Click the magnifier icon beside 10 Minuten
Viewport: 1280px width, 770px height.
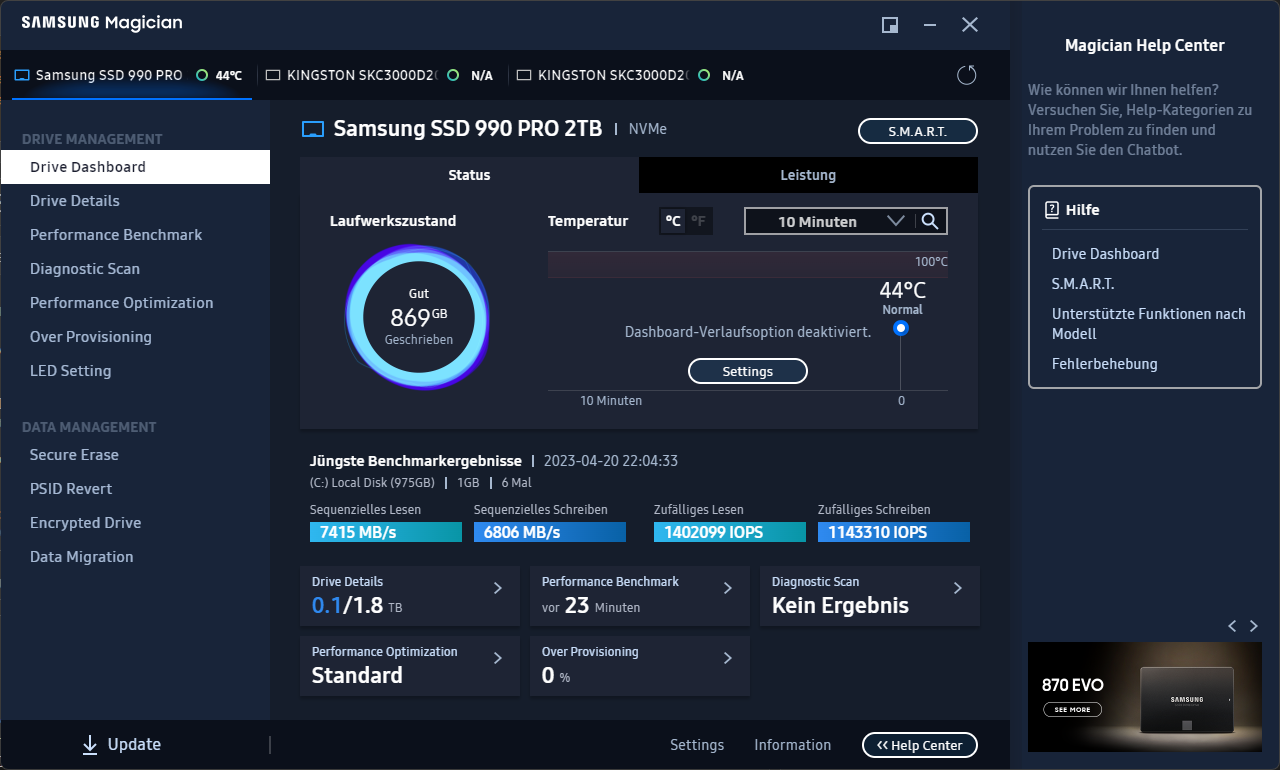(930, 221)
